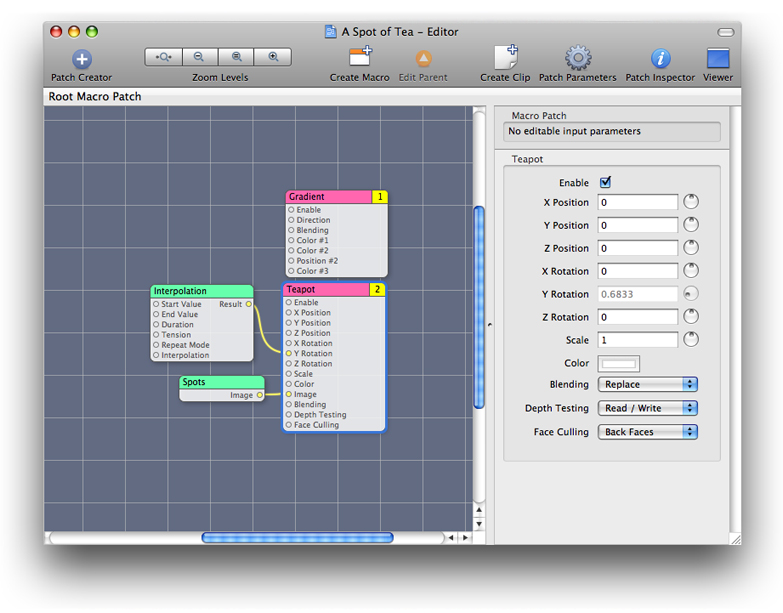Click the X Position dial knob
783x613 pixels.
(x=691, y=202)
